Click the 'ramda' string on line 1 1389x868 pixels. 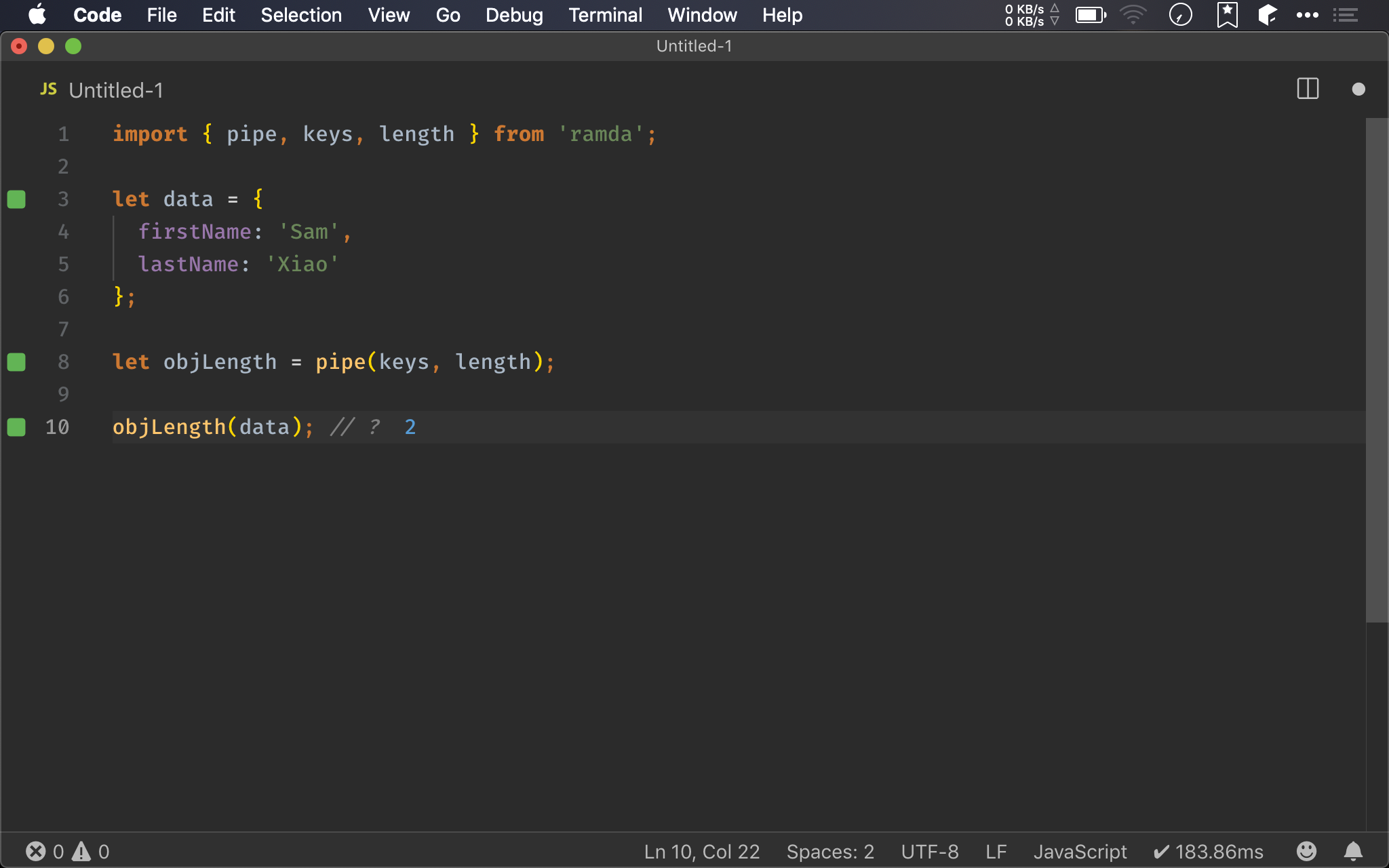coord(601,134)
